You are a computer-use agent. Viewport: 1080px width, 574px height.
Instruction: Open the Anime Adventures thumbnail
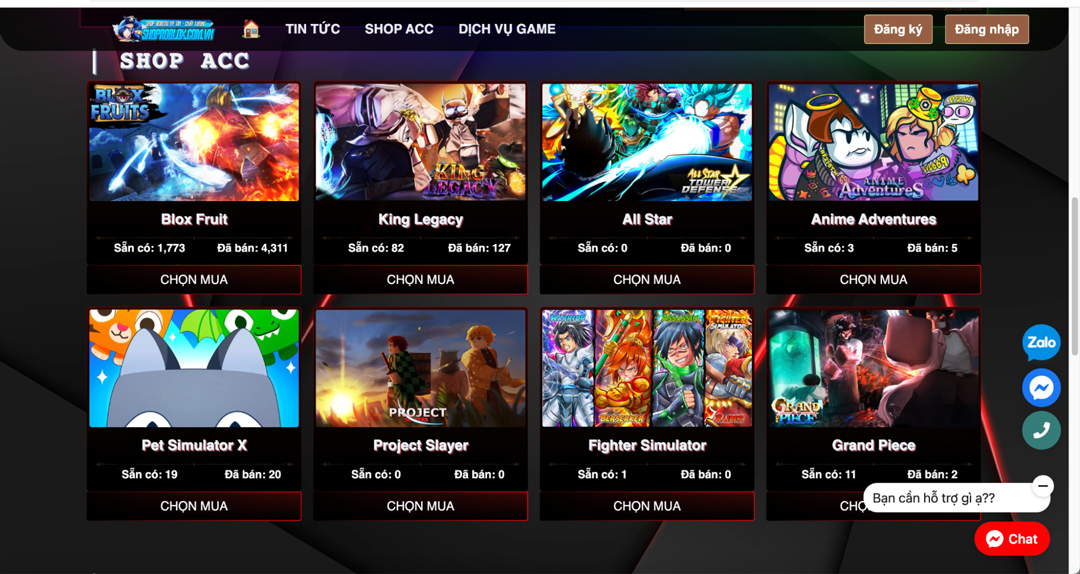tap(873, 143)
